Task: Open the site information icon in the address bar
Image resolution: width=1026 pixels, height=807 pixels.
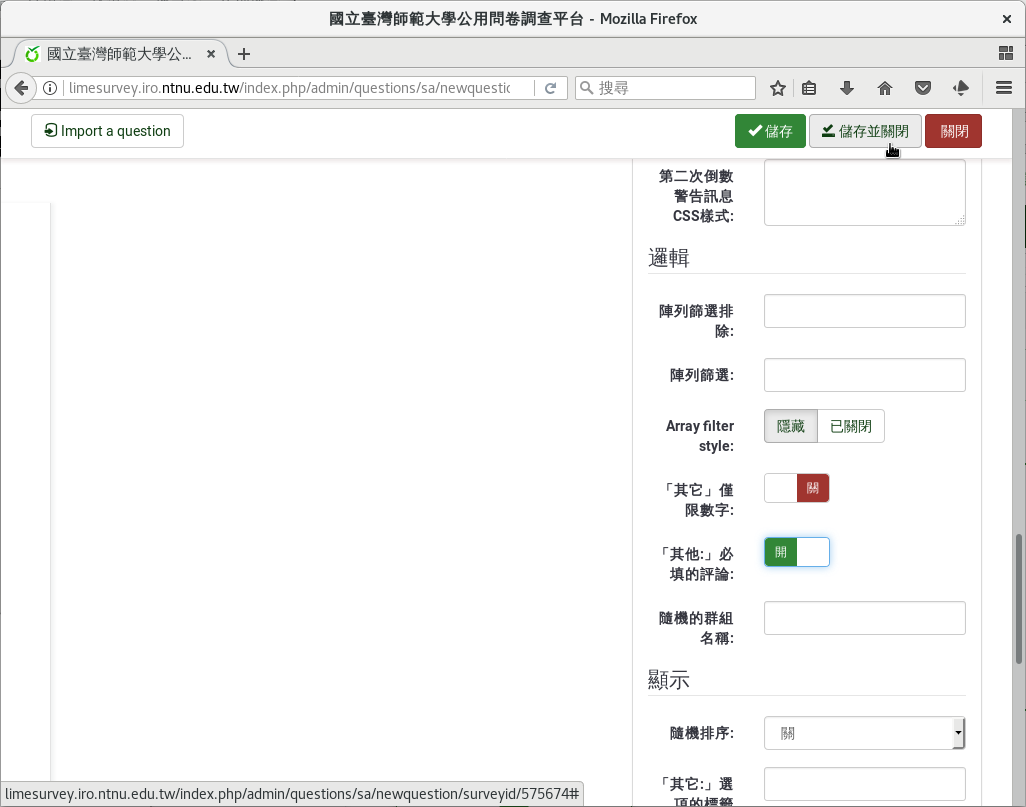Action: [x=50, y=88]
